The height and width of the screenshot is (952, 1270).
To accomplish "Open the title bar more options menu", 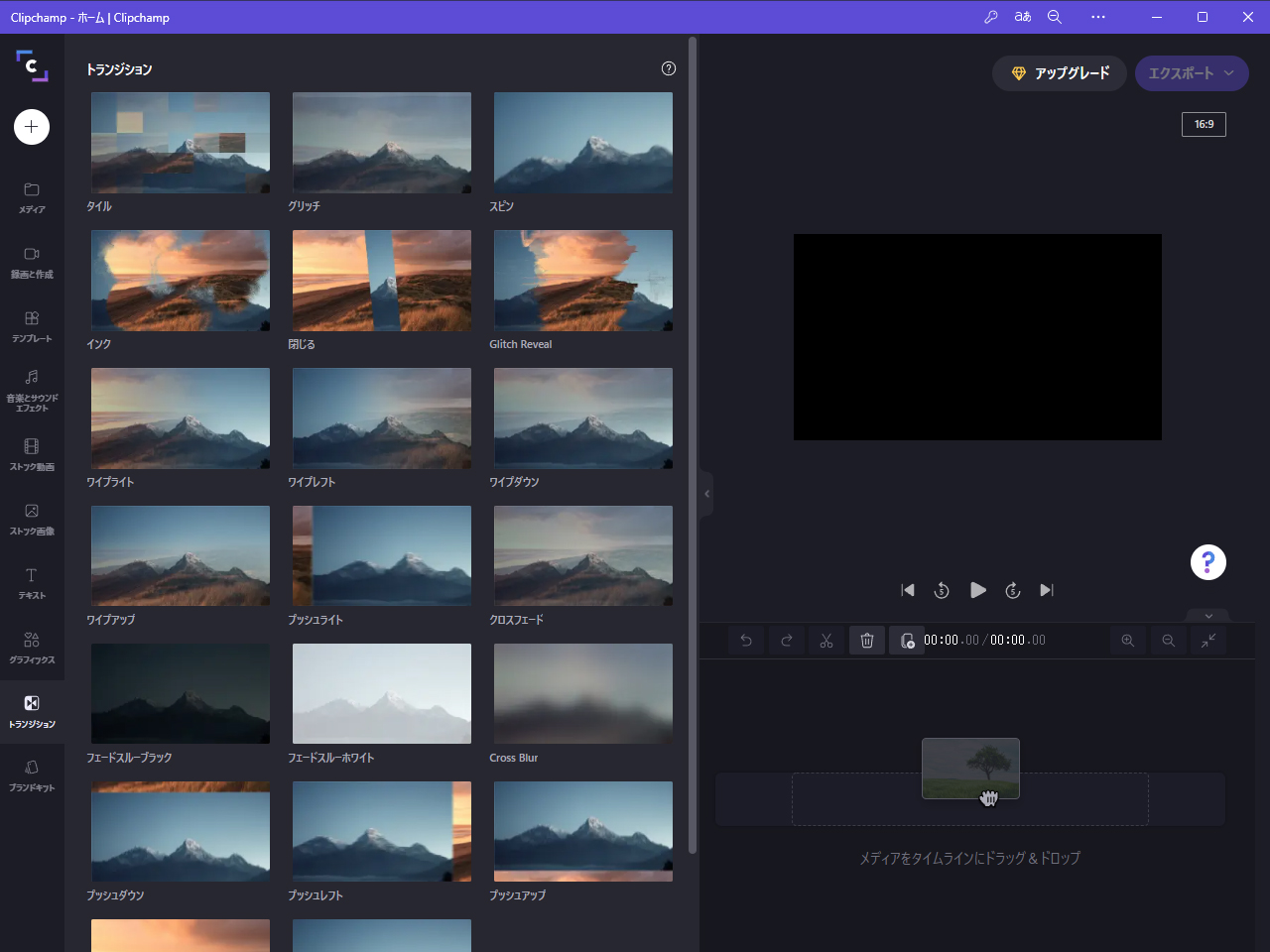I will point(1098,17).
